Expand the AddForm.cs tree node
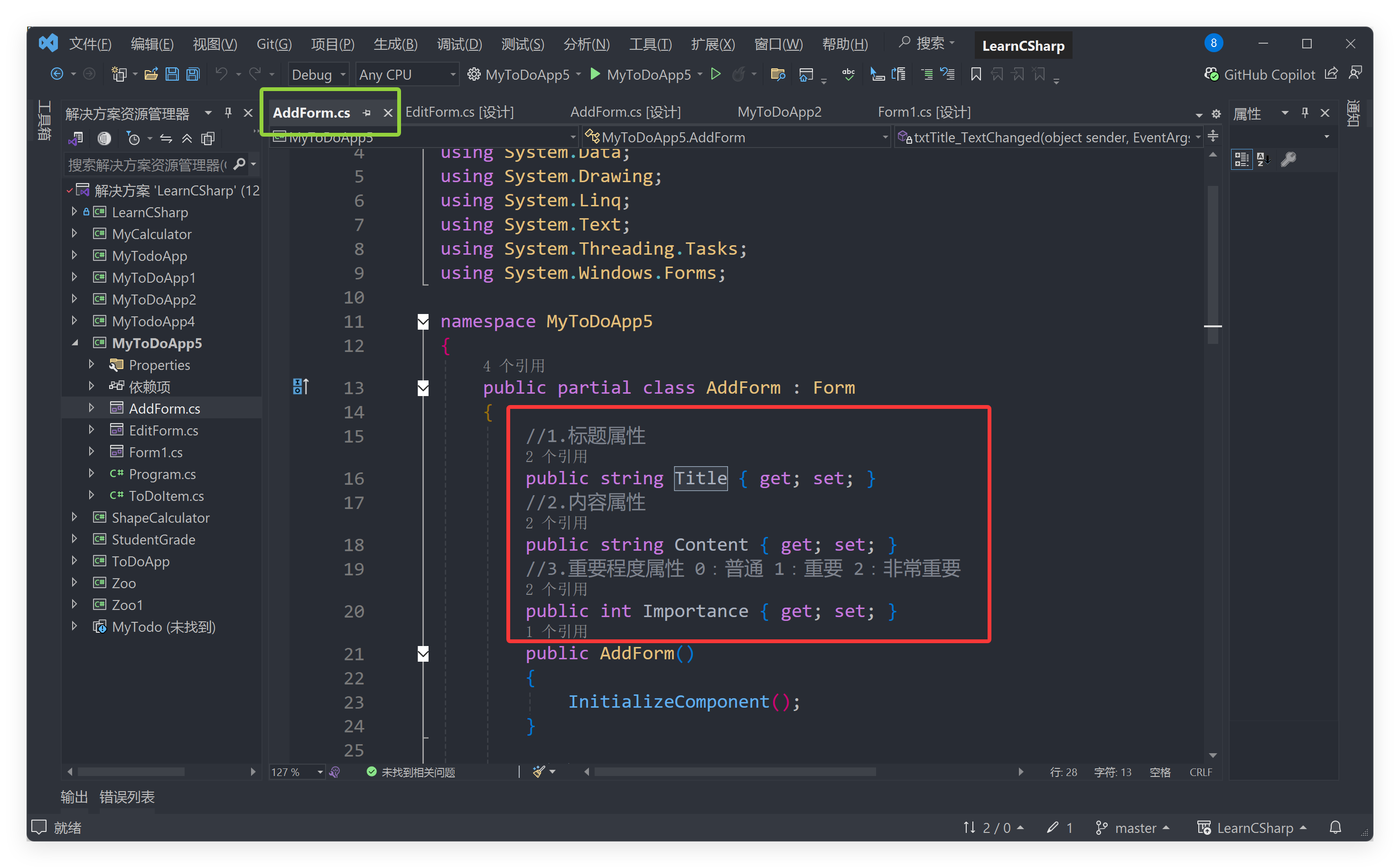The image size is (1400, 868). tap(91, 408)
